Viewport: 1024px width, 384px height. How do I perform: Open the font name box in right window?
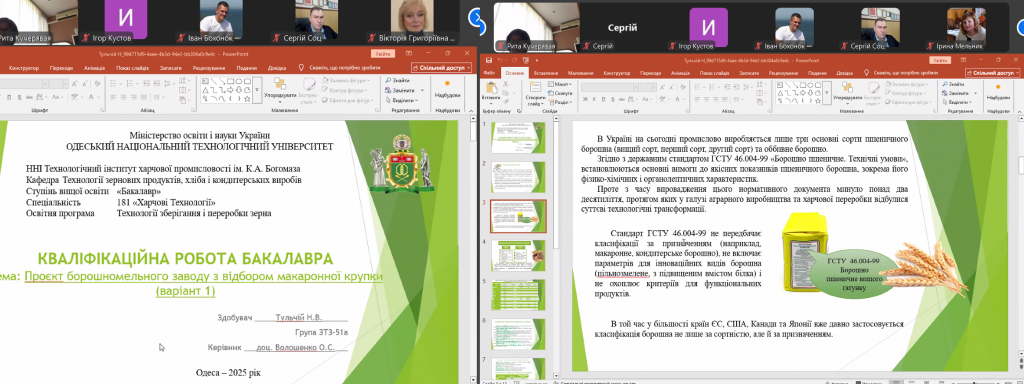coord(609,88)
